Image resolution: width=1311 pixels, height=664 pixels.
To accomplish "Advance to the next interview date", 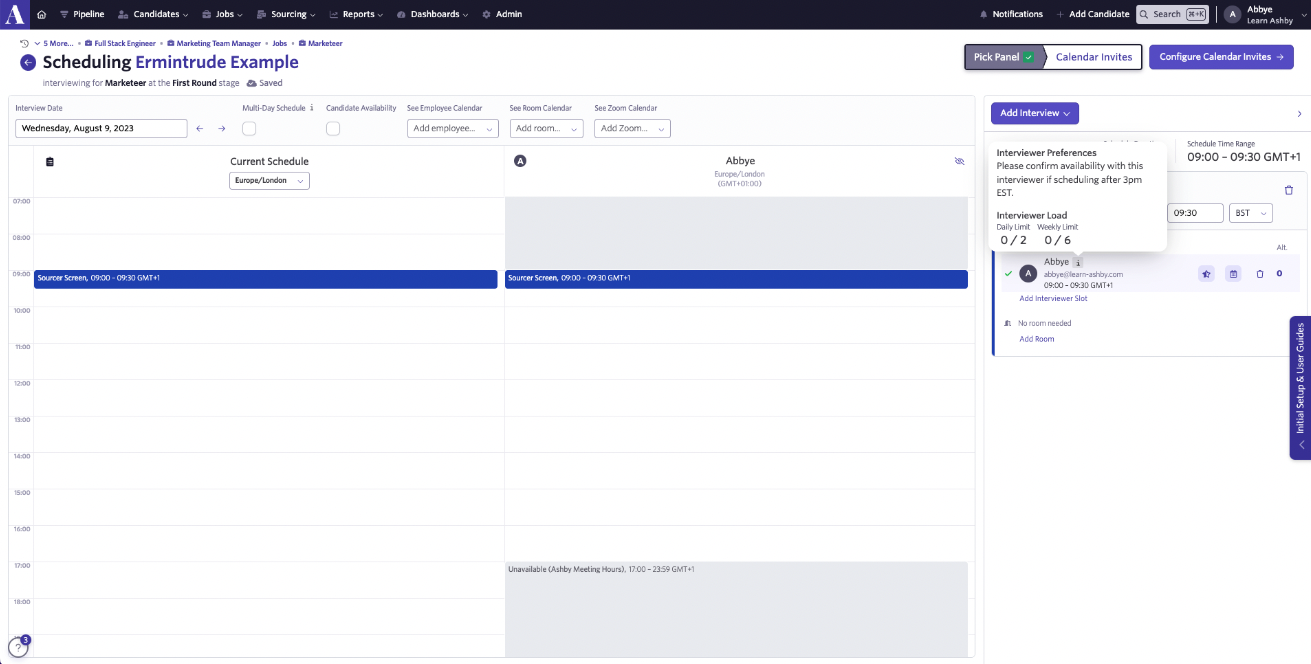I will click(x=222, y=129).
